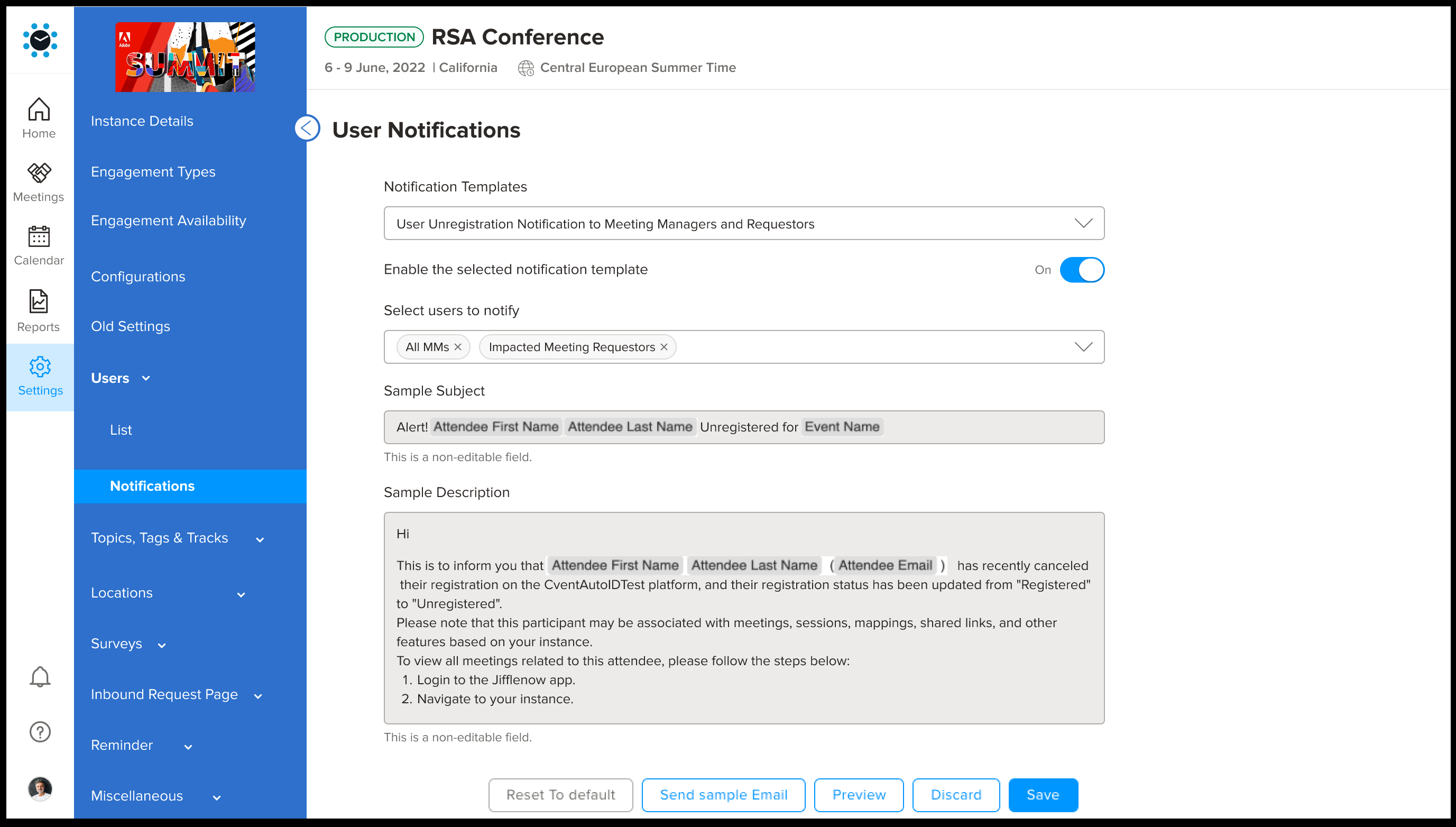Viewport: 1456px width, 827px height.
Task: Expand the Select users to notify dropdown
Action: coord(1083,347)
